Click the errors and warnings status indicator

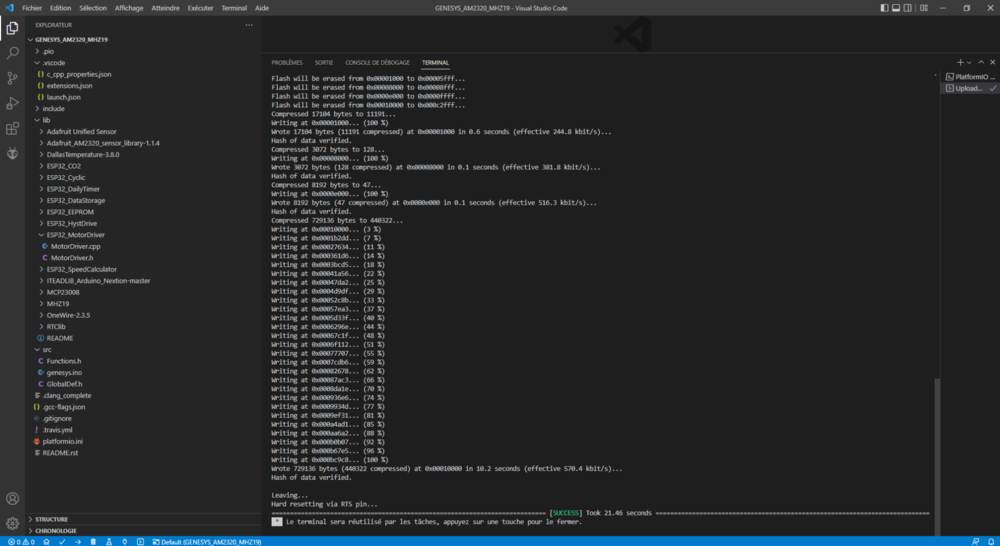(21, 542)
